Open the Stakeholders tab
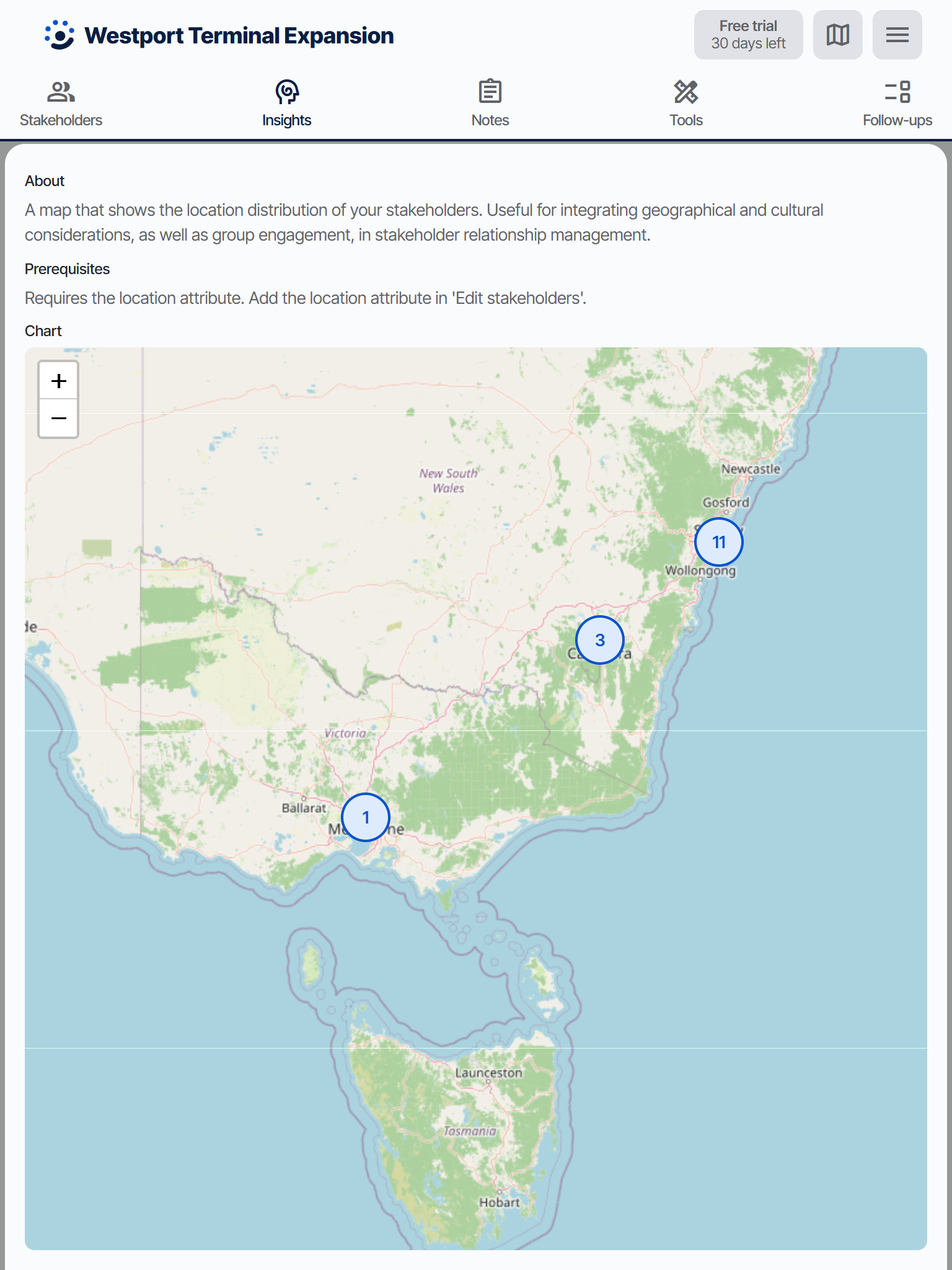 [x=61, y=104]
